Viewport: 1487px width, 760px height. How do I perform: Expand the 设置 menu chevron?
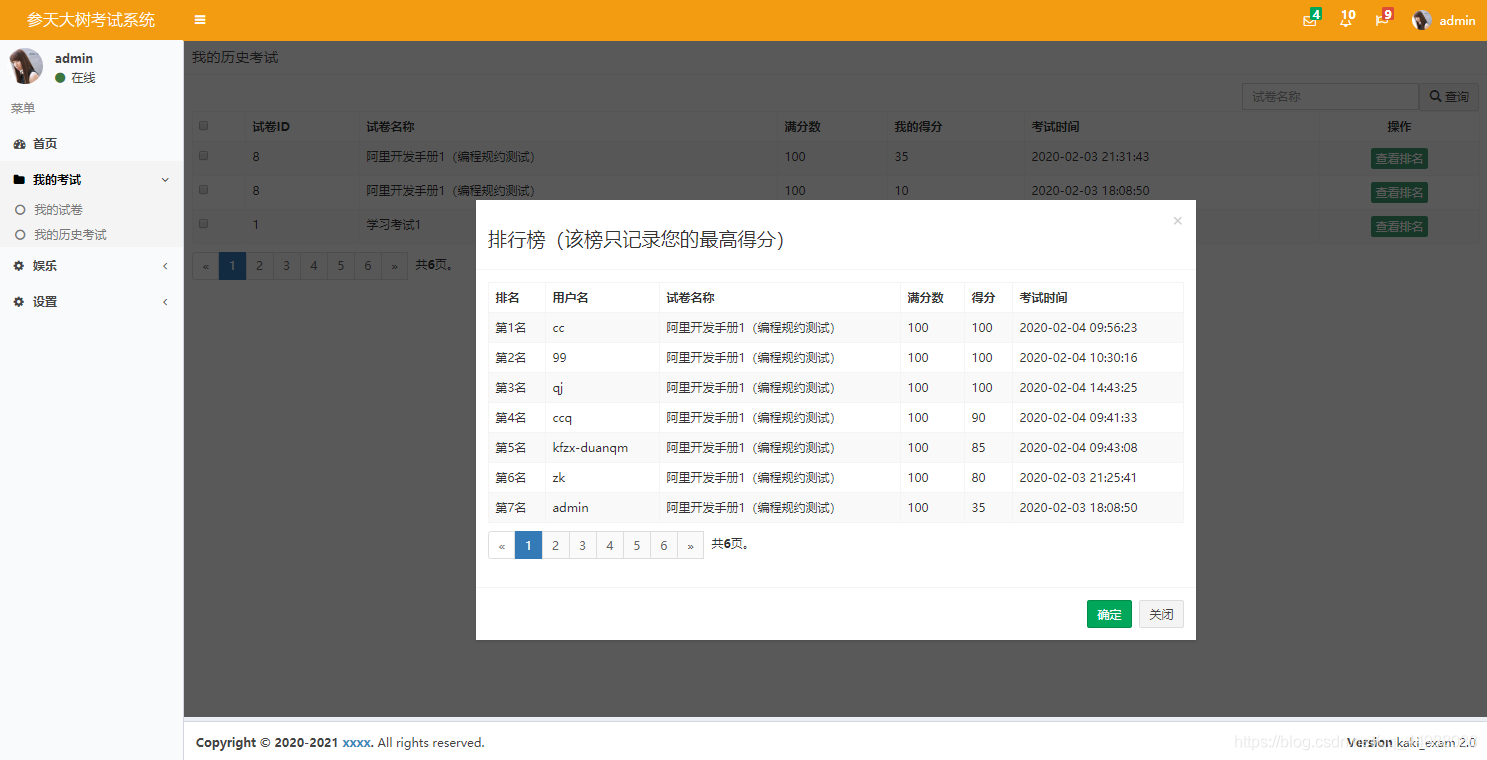coord(165,302)
